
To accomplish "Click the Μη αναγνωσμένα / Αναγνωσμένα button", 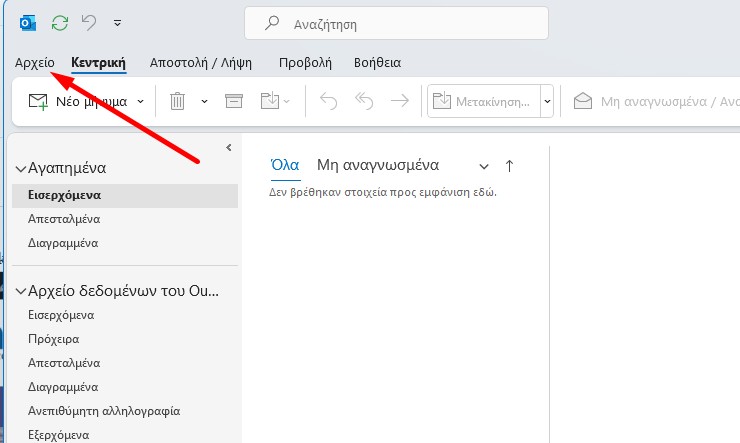I will (x=655, y=101).
